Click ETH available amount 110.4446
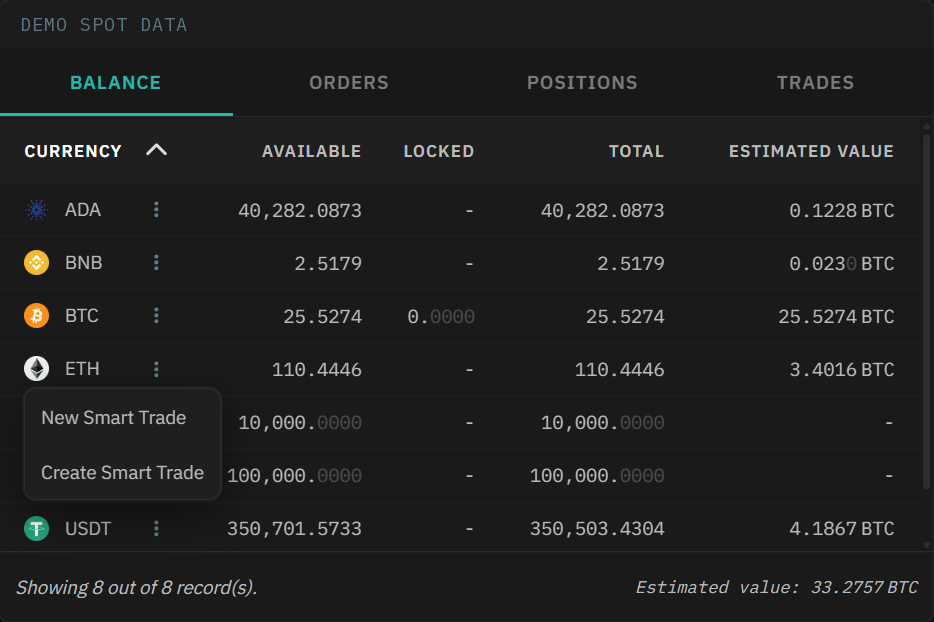The width and height of the screenshot is (934, 622). (317, 369)
